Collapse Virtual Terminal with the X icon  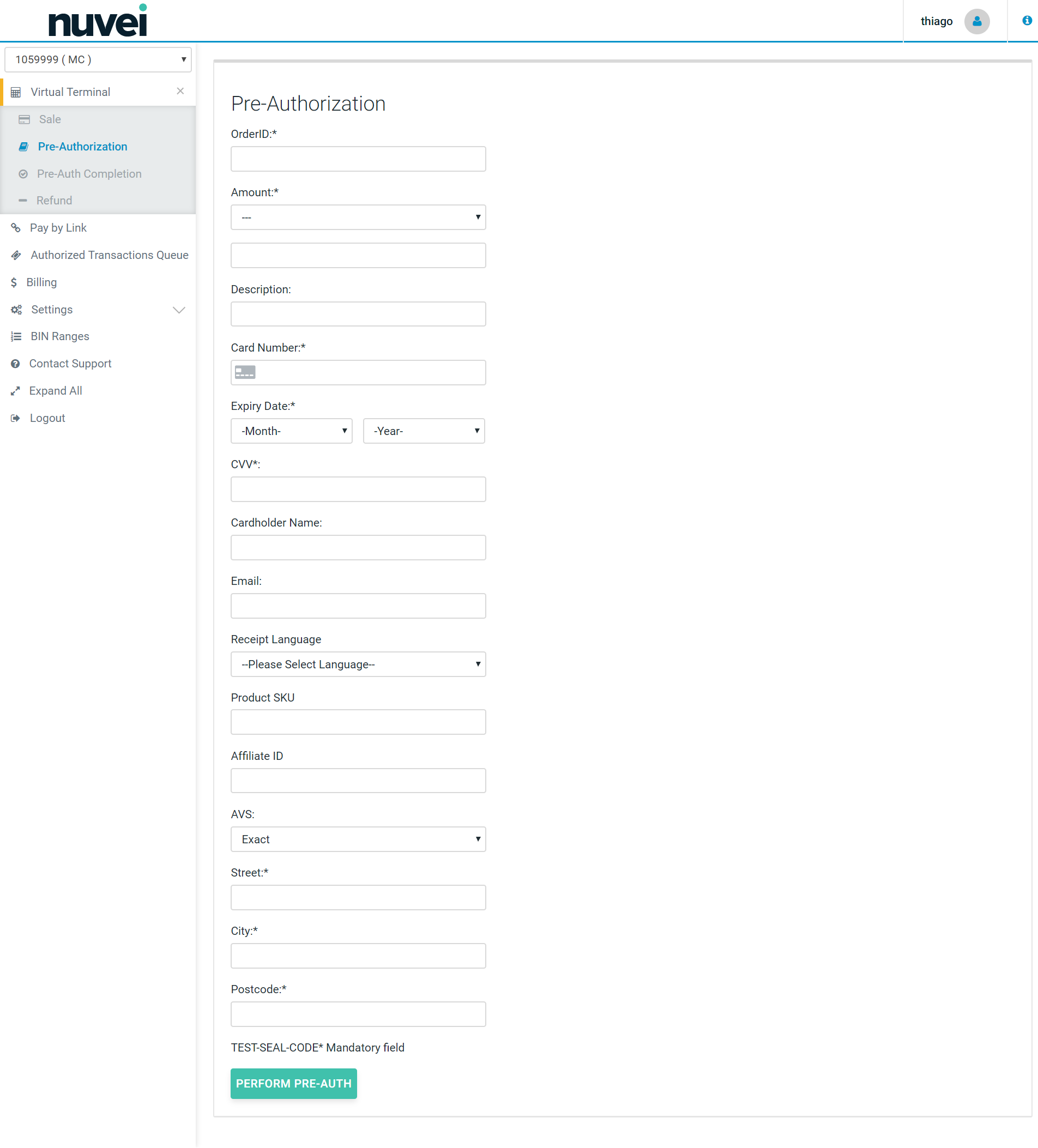coord(180,91)
